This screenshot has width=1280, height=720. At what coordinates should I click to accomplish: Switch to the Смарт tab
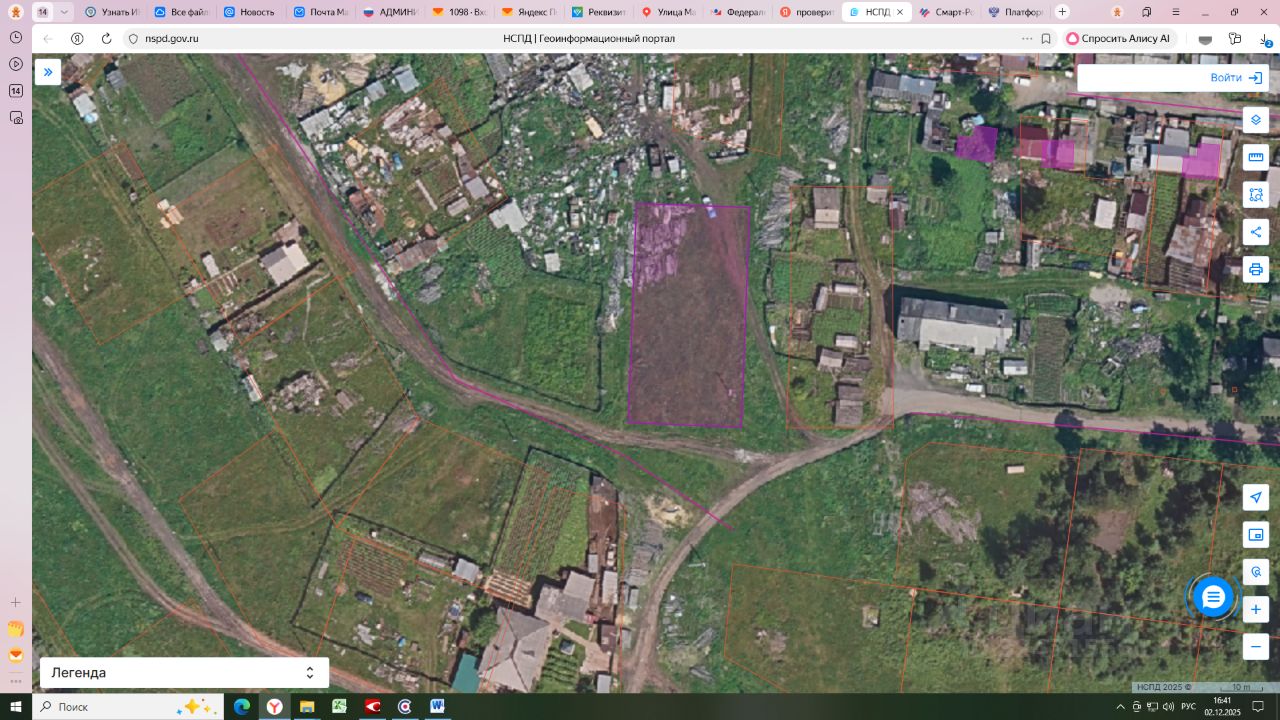point(945,12)
